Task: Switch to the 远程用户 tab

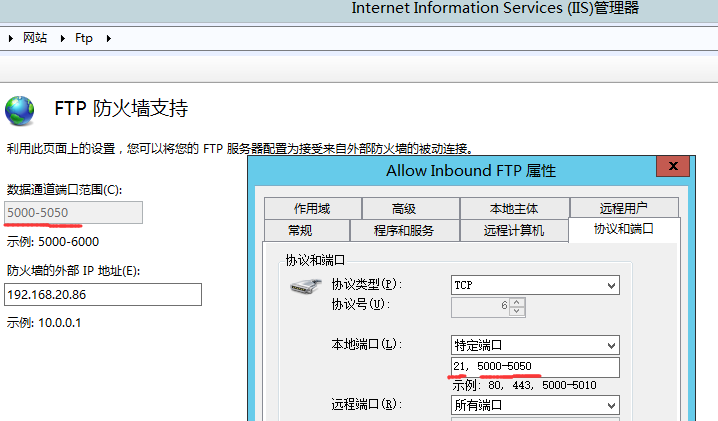Action: click(x=624, y=208)
